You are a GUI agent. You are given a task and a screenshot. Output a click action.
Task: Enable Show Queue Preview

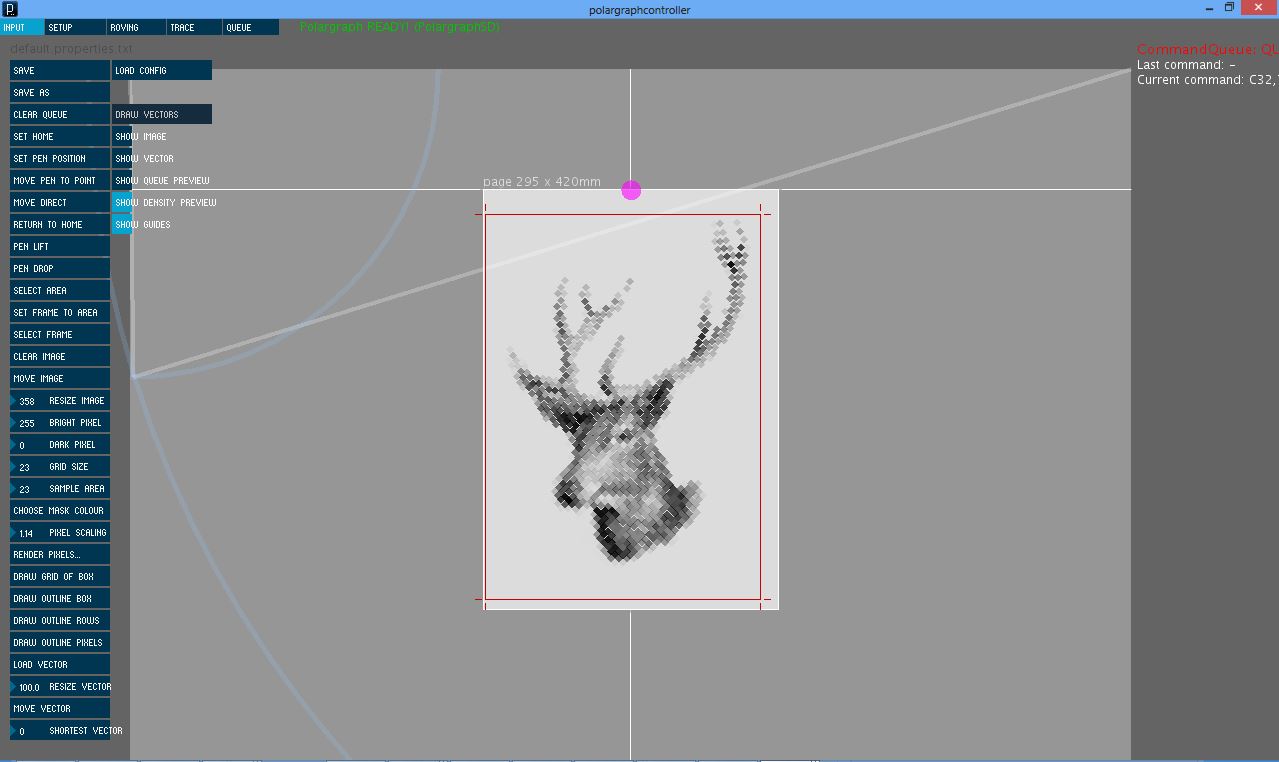pos(162,180)
